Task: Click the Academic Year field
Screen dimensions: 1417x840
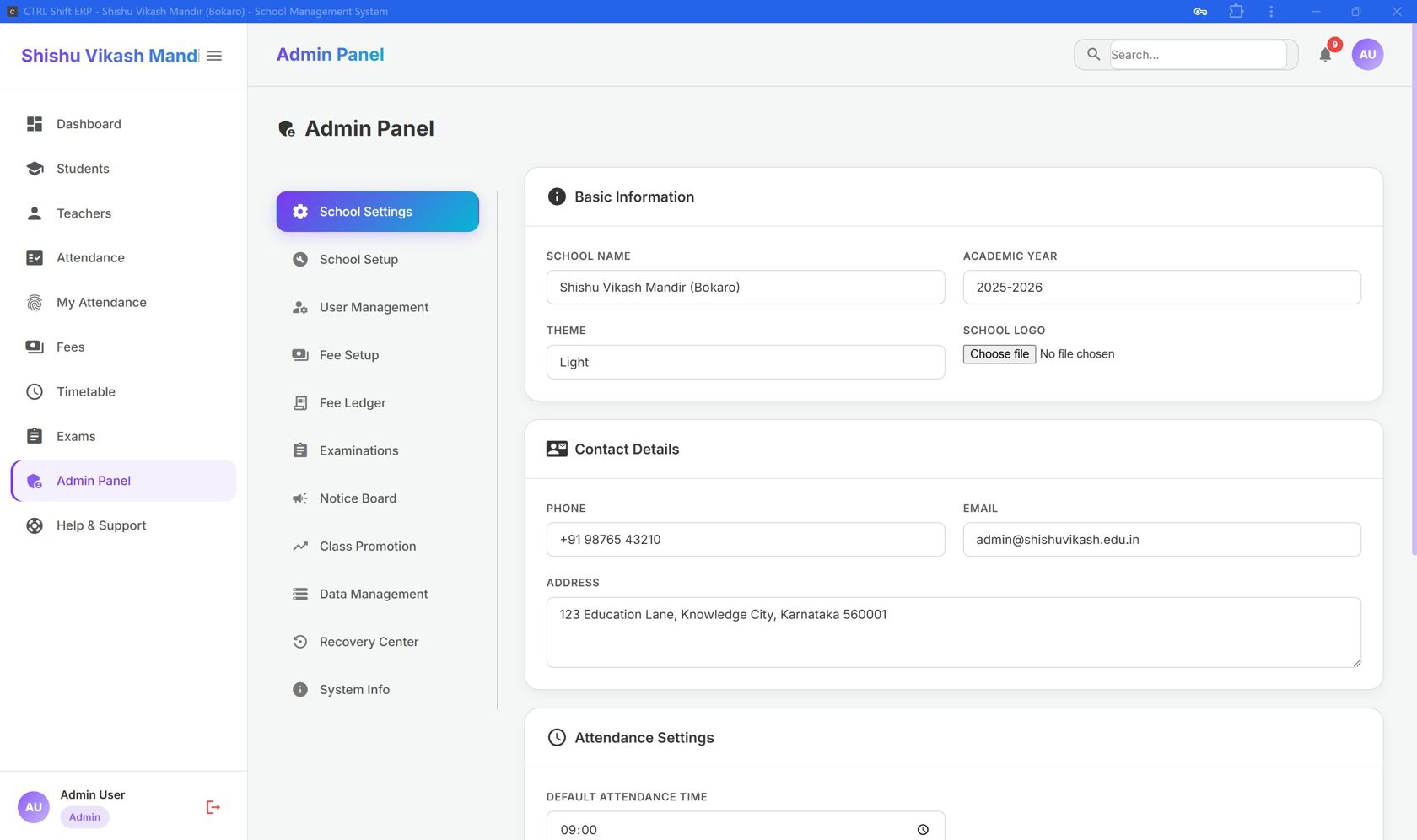Action: point(1161,288)
